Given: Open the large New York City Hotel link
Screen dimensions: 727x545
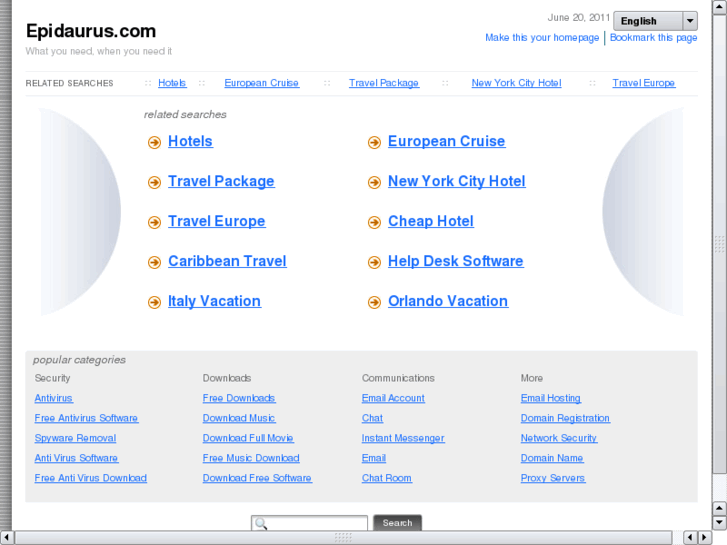Looking at the screenshot, I should click(x=457, y=181).
